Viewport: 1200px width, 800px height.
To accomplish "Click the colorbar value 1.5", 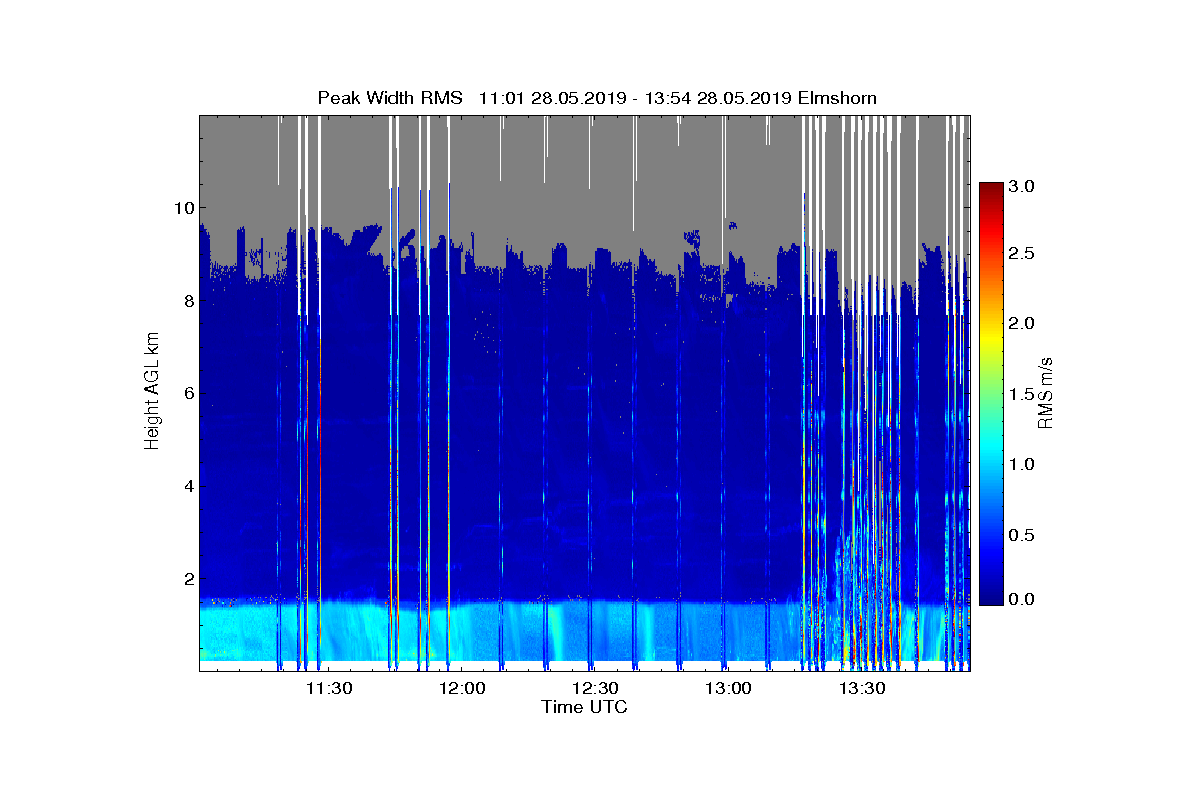I will pyautogui.click(x=1021, y=396).
